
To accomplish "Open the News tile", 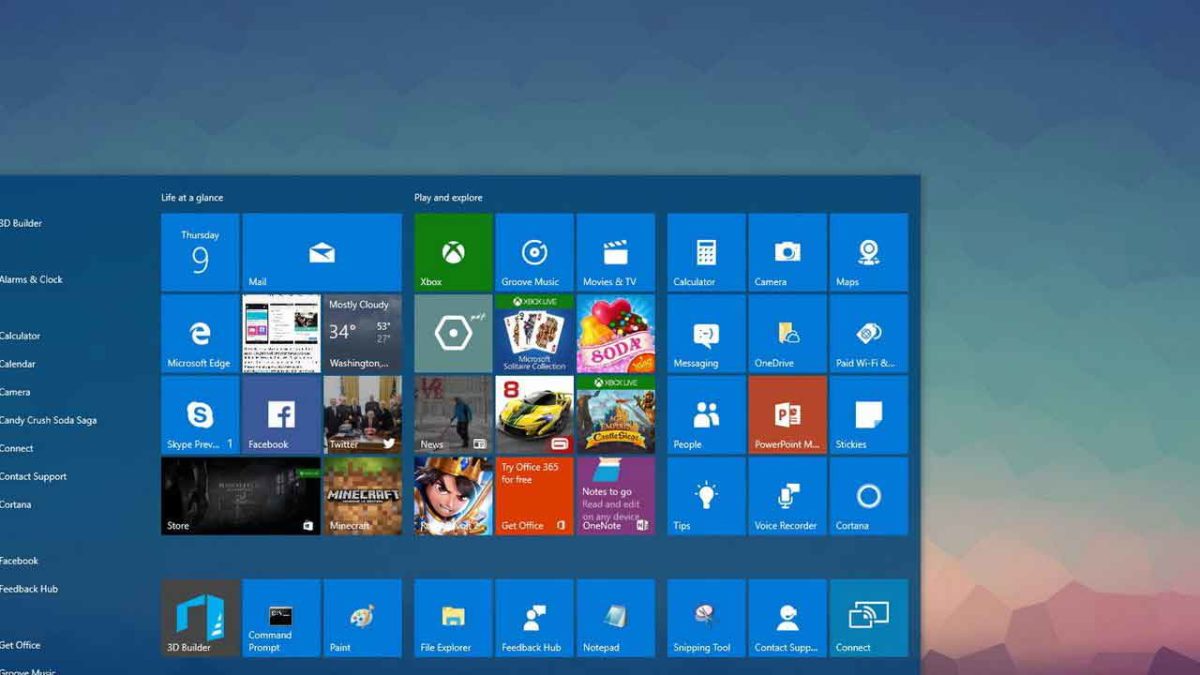I will point(453,415).
